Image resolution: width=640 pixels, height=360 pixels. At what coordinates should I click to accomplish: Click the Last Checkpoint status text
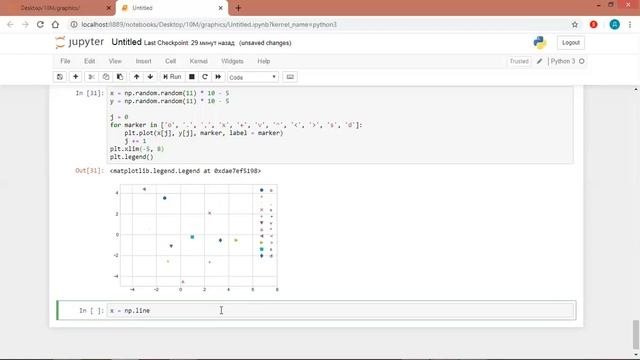(189, 43)
